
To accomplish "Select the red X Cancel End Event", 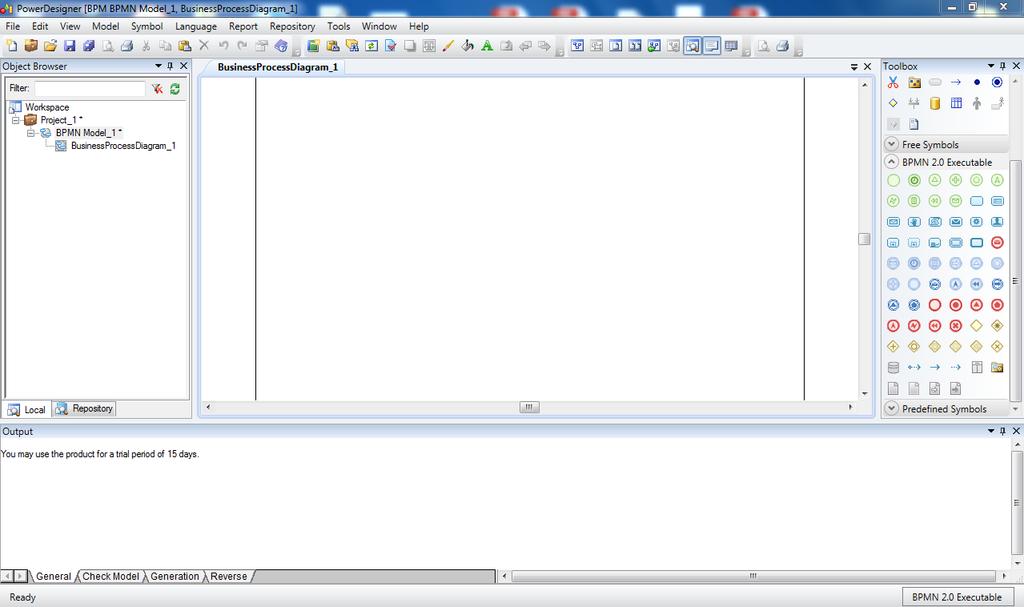I will click(x=955, y=325).
